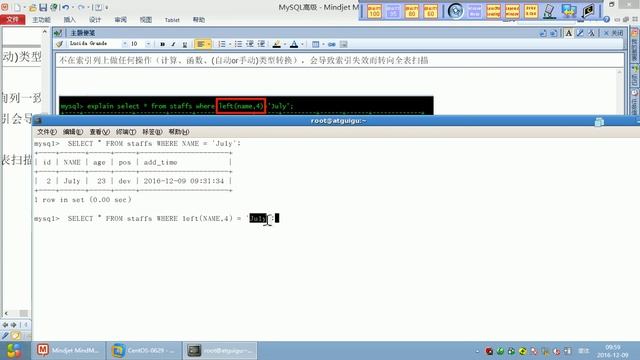Image resolution: width=640 pixels, height=360 pixels.
Task: Click the insert hyperlink icon
Action: pyautogui.click(x=331, y=44)
